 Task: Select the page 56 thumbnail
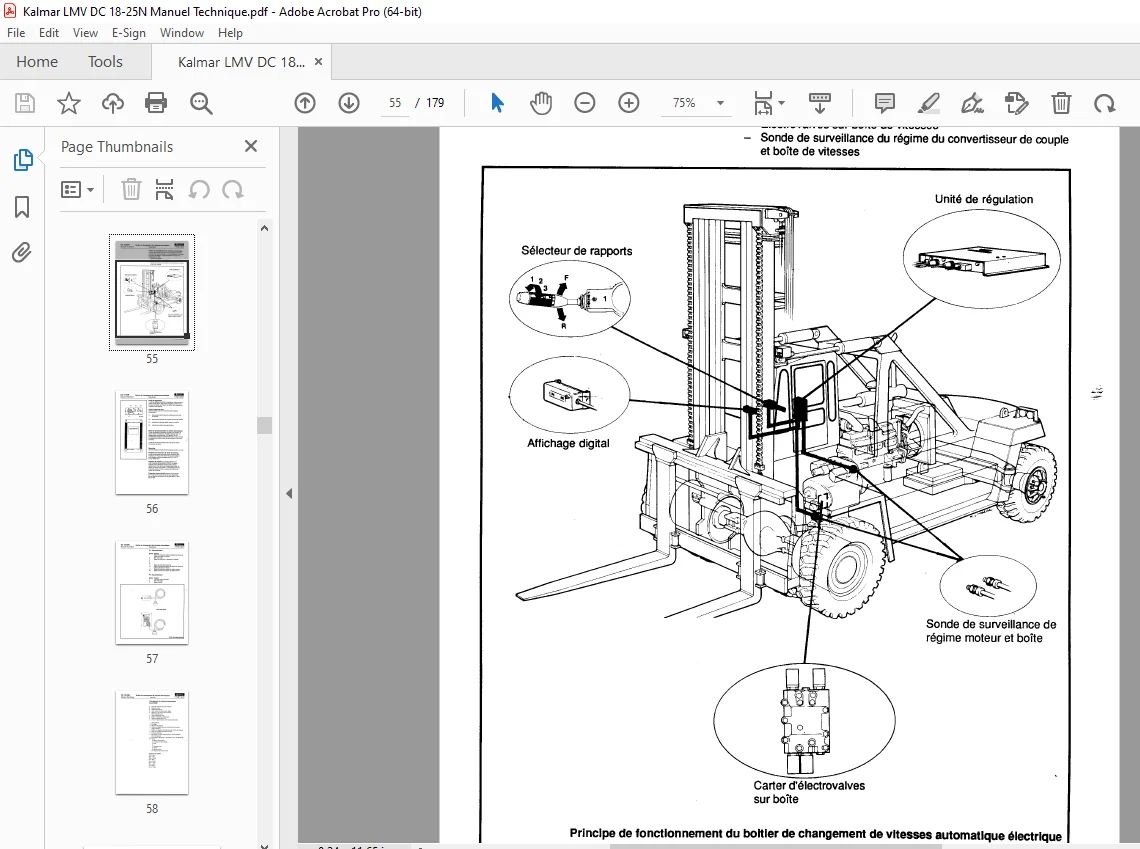coord(152,443)
